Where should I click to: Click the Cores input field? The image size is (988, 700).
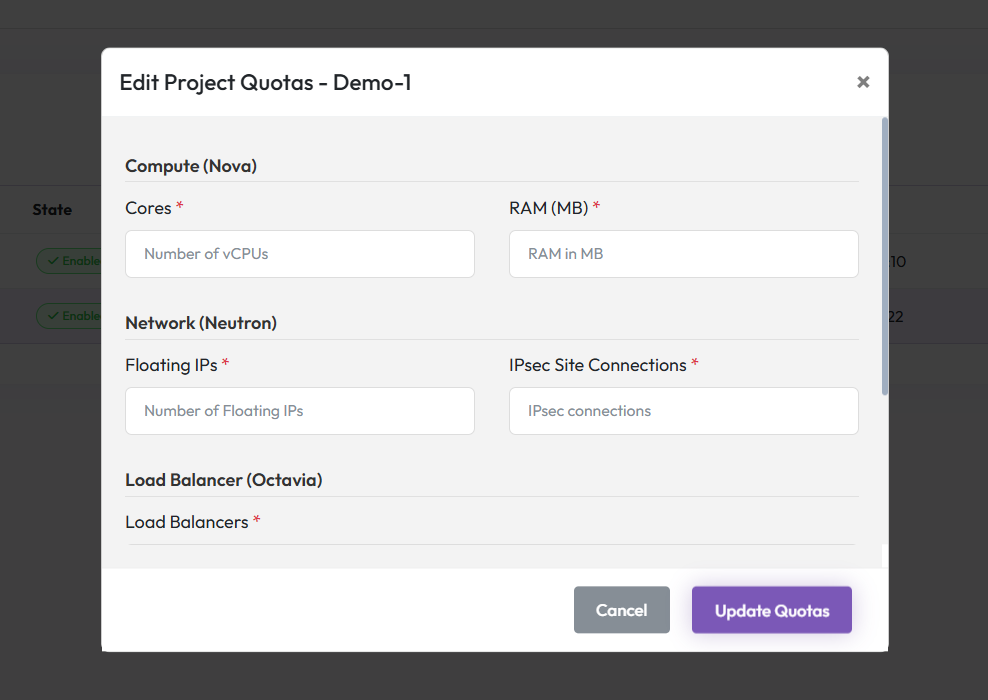pyautogui.click(x=299, y=254)
